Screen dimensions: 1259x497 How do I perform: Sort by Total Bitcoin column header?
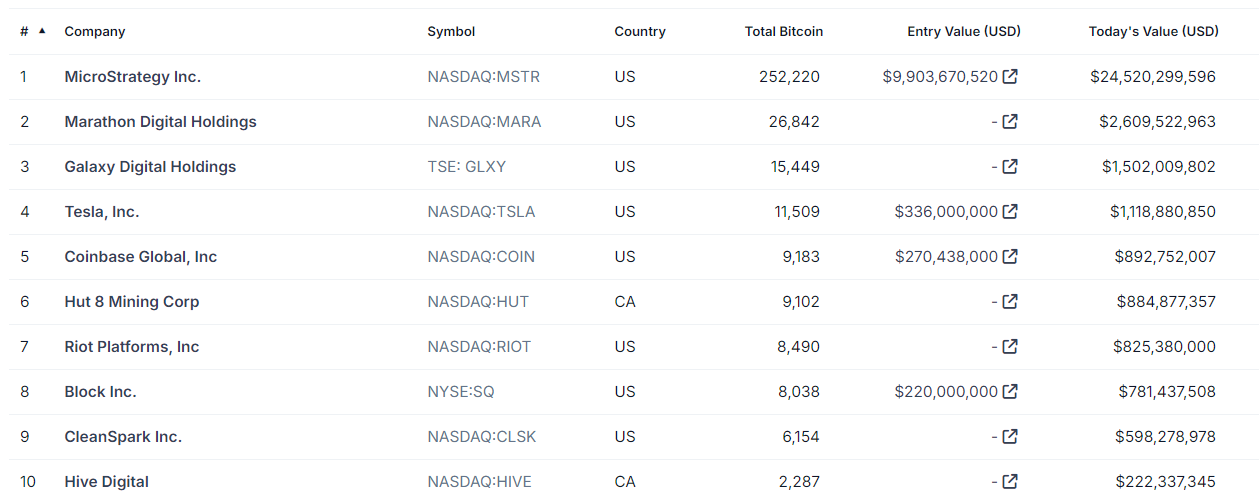tap(784, 32)
